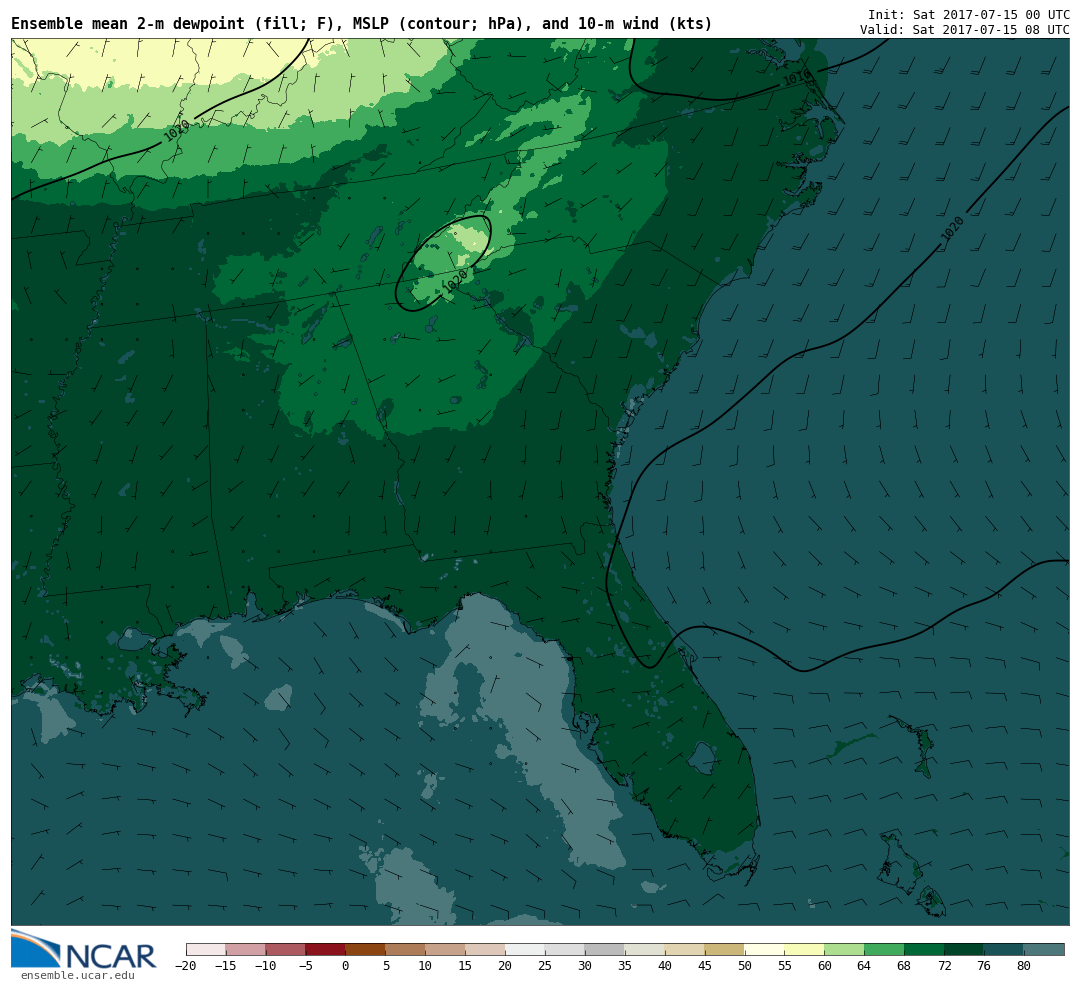
Task: Pick the 60 to 64 light green swatch
Action: click(845, 949)
